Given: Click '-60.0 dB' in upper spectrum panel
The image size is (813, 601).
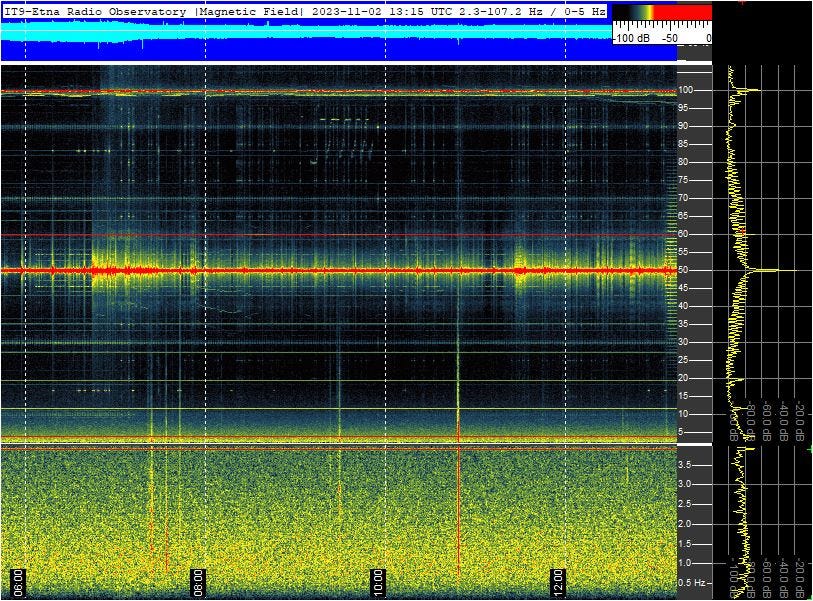Looking at the screenshot, I should 766,421.
